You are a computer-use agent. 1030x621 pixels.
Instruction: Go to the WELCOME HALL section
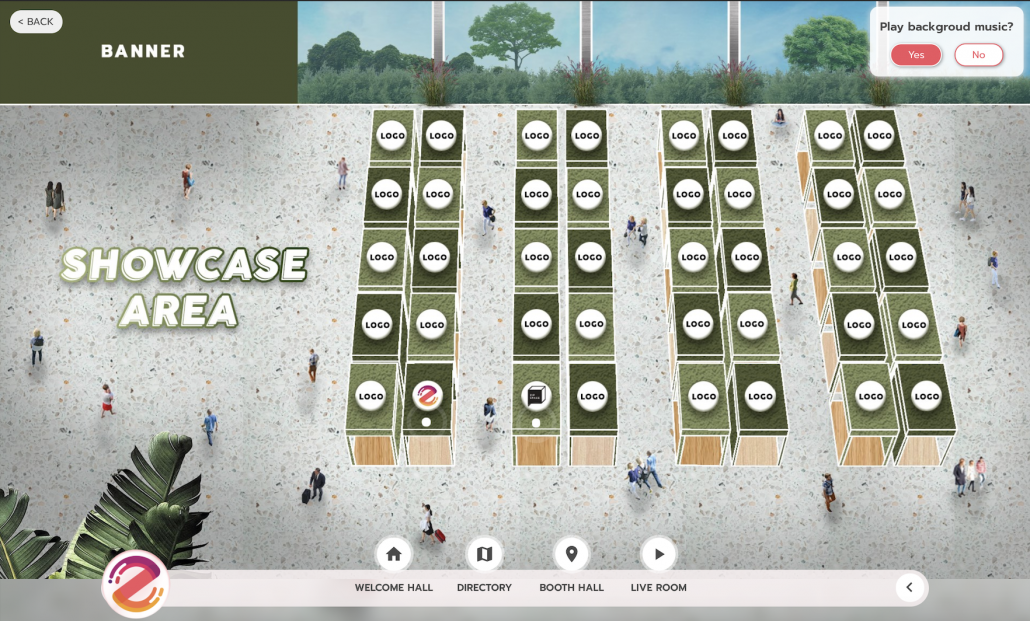pos(393,588)
